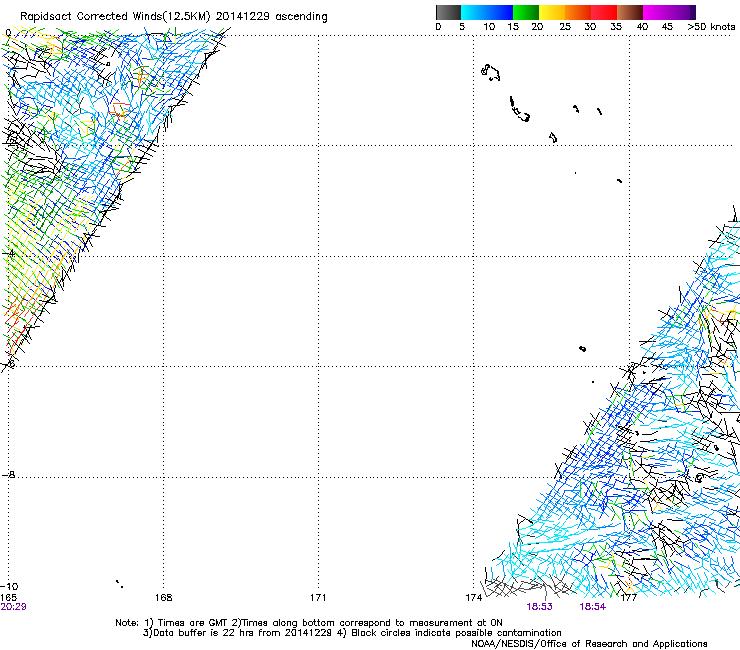Select the orange 25–30 knots legend swatch
Image resolution: width=740 pixels, height=650 pixels.
pyautogui.click(x=578, y=12)
